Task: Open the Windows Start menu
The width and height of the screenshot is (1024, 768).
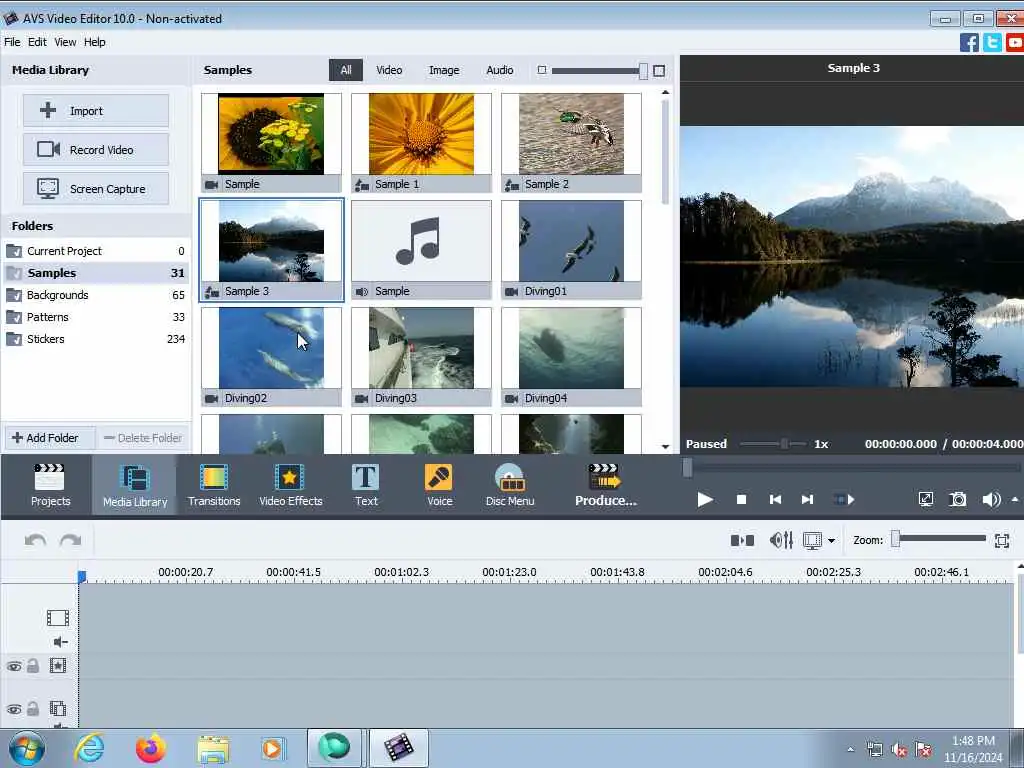Action: tap(27, 748)
